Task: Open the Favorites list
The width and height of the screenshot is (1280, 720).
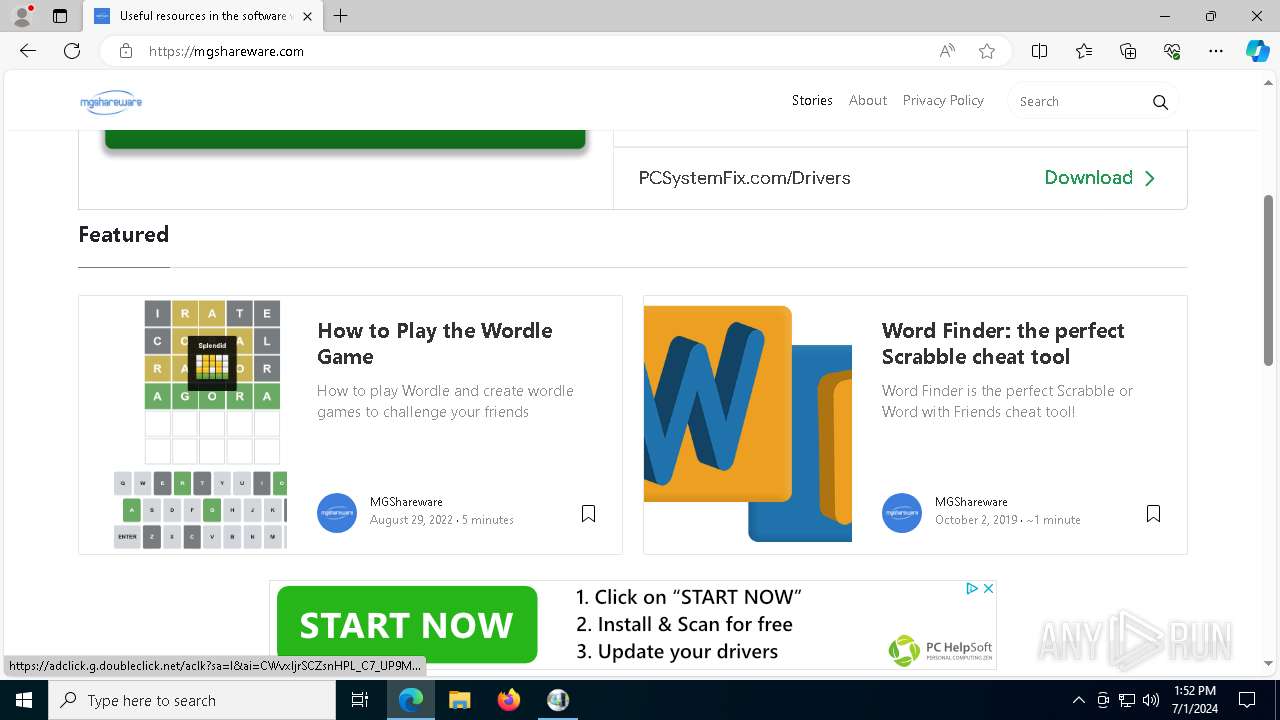Action: pos(1084,51)
